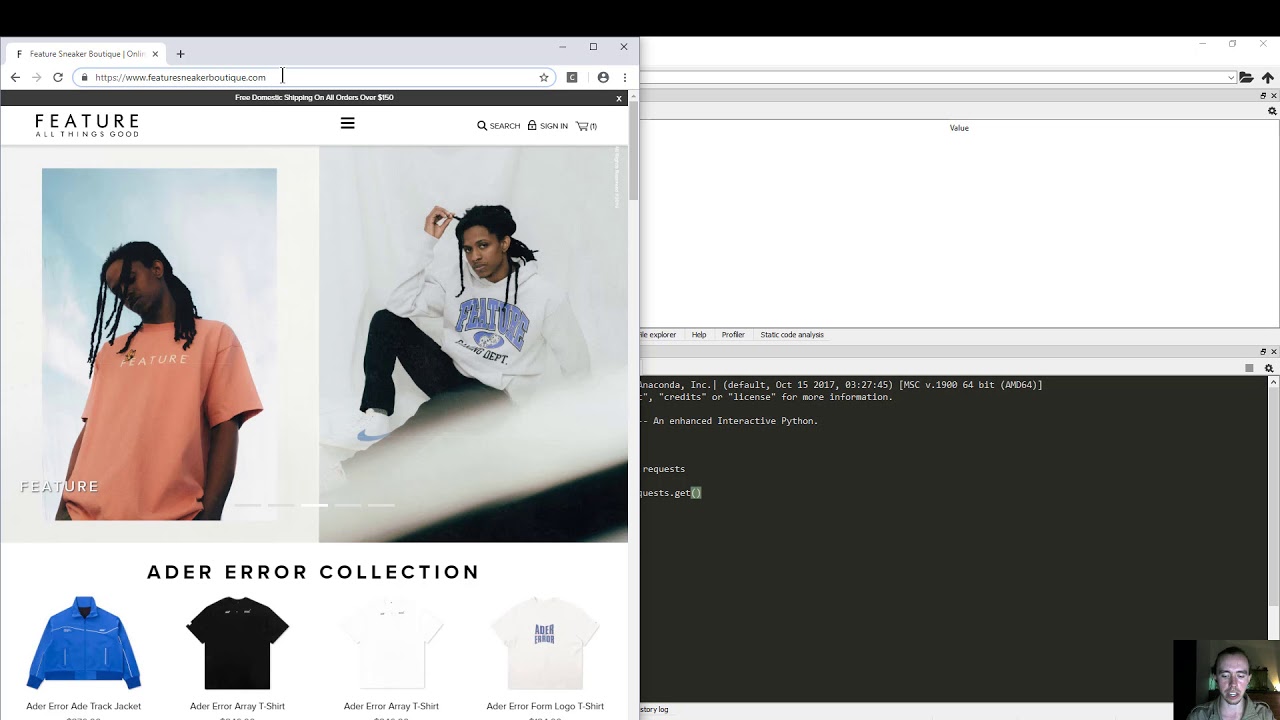Viewport: 1280px width, 720px height.
Task: Click the gray 'C' extension icon in Chrome
Action: [572, 77]
